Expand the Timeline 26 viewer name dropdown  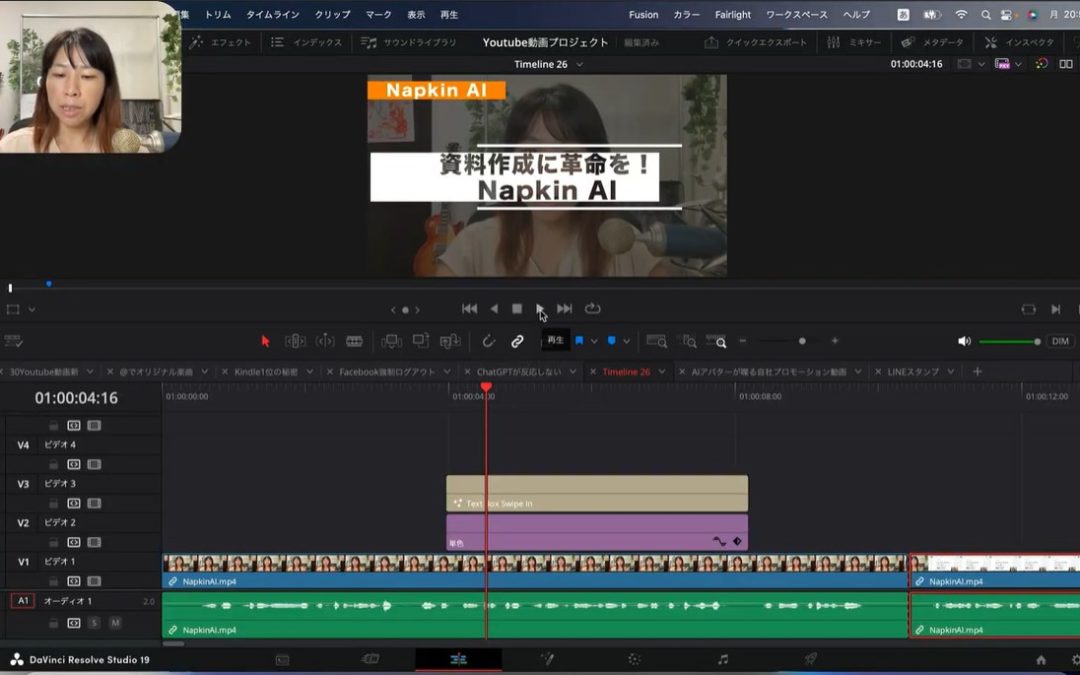click(580, 65)
